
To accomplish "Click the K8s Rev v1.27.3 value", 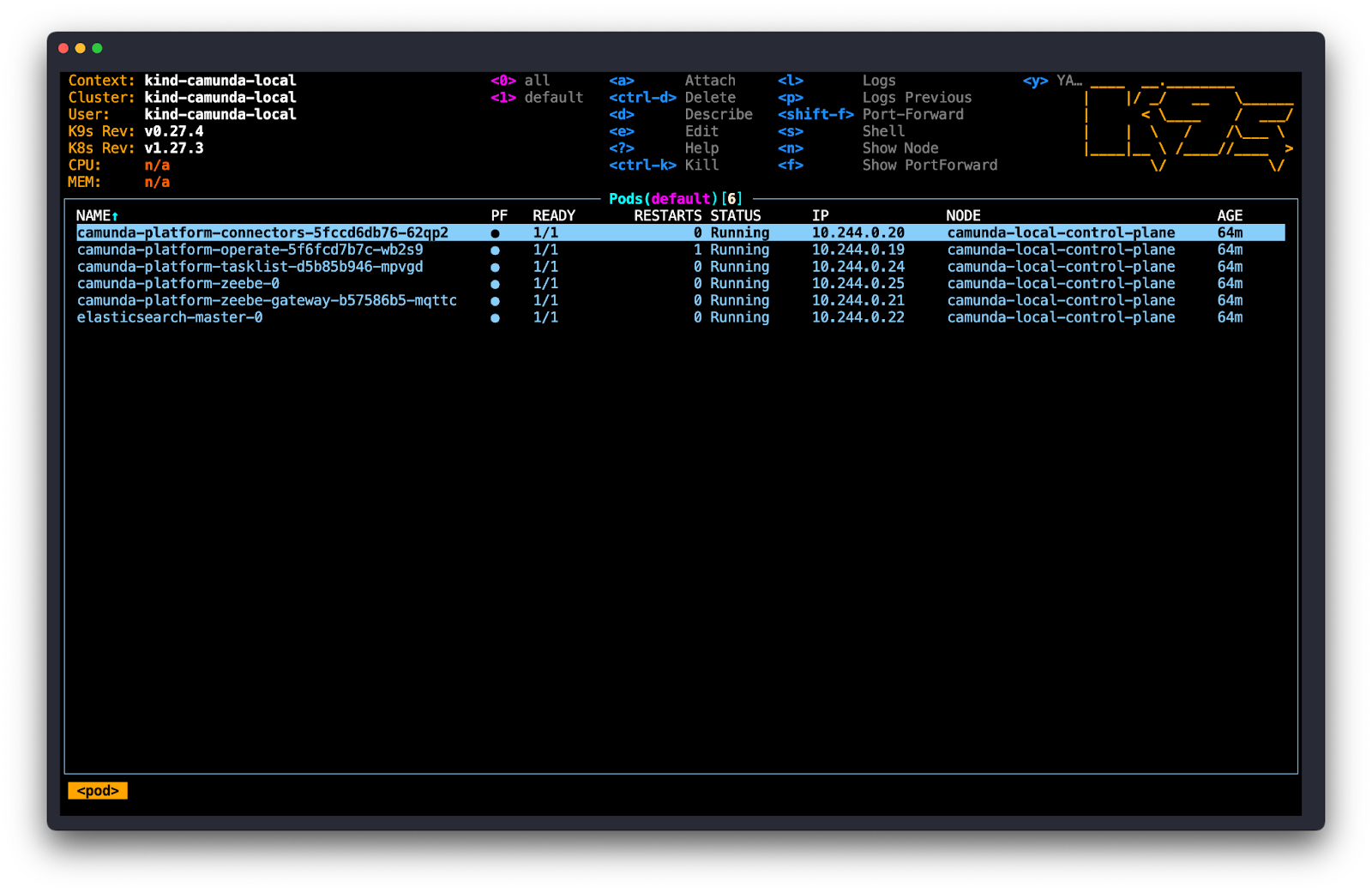I will [x=174, y=148].
